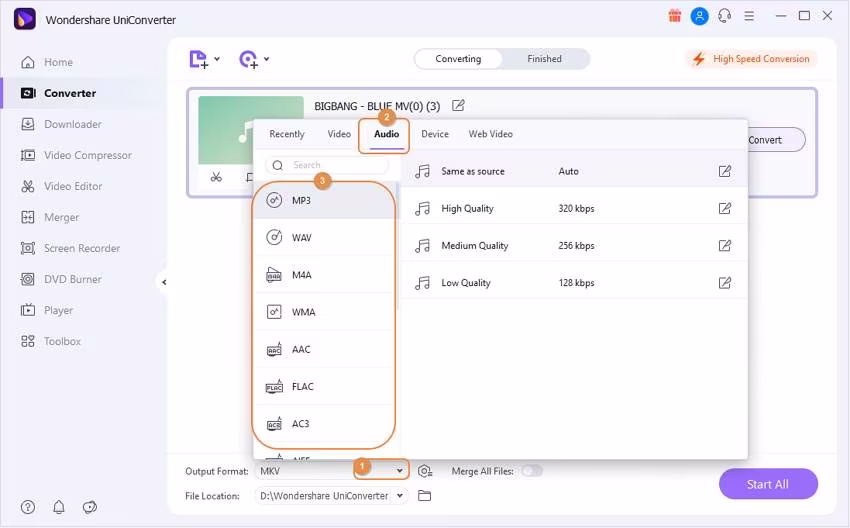Choose WAV audio format
This screenshot has height=528, width=850.
pyautogui.click(x=324, y=237)
